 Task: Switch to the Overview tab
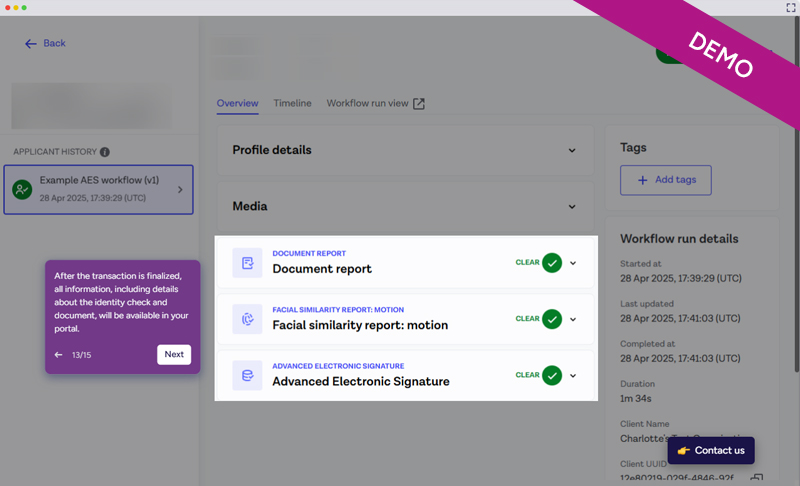click(237, 103)
